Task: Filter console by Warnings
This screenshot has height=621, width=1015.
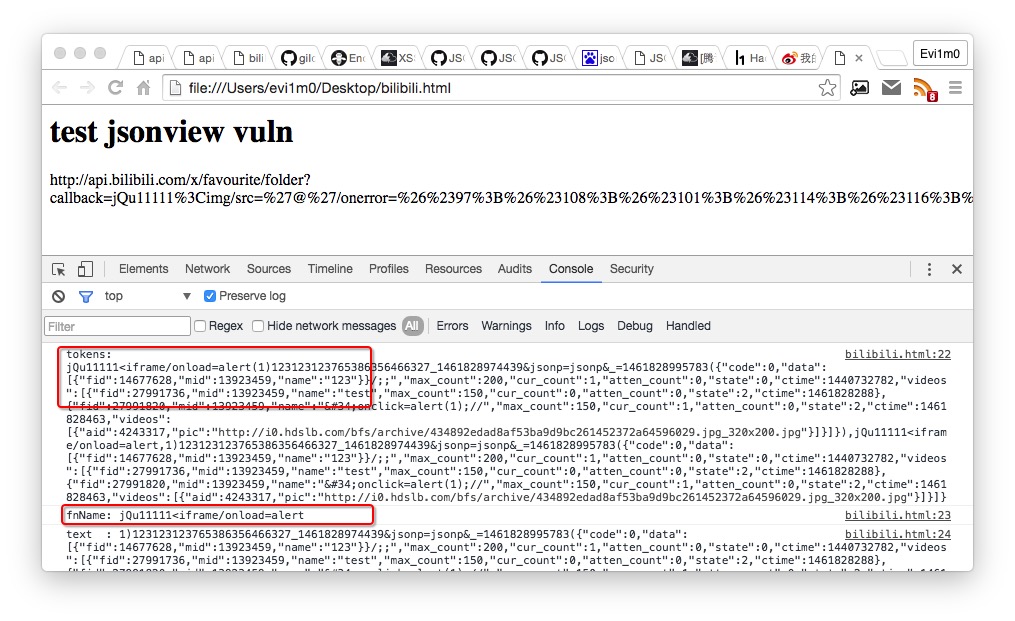Action: (x=506, y=326)
